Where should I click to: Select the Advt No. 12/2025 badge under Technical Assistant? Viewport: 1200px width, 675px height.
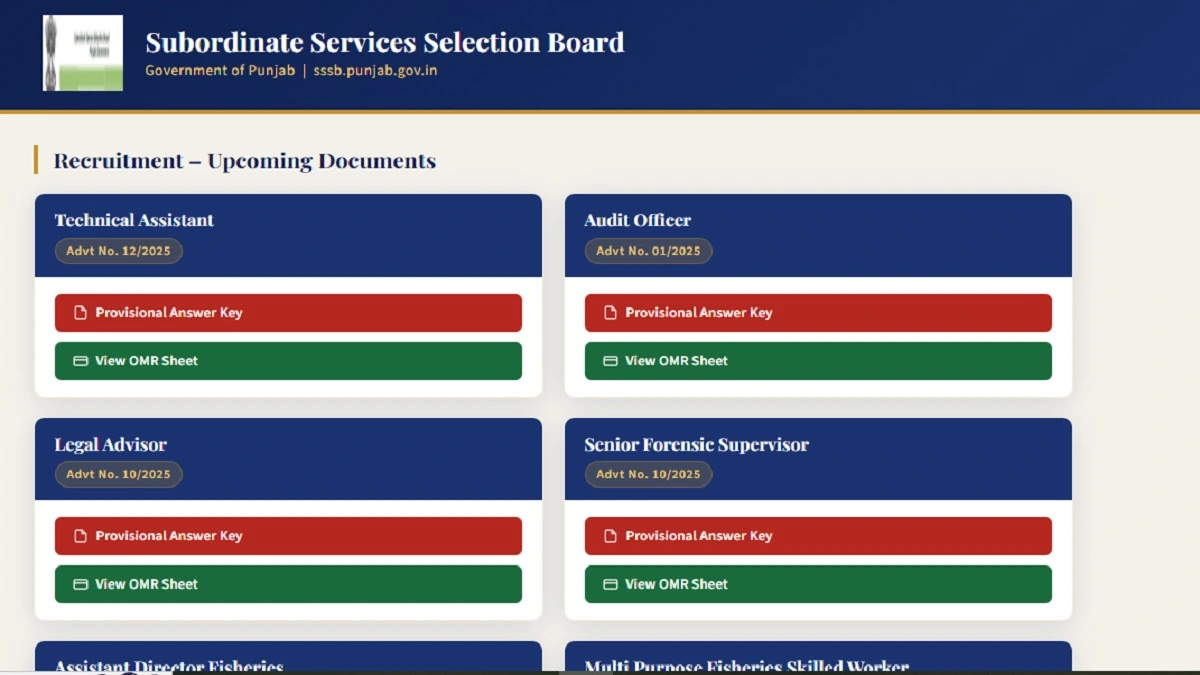(118, 251)
